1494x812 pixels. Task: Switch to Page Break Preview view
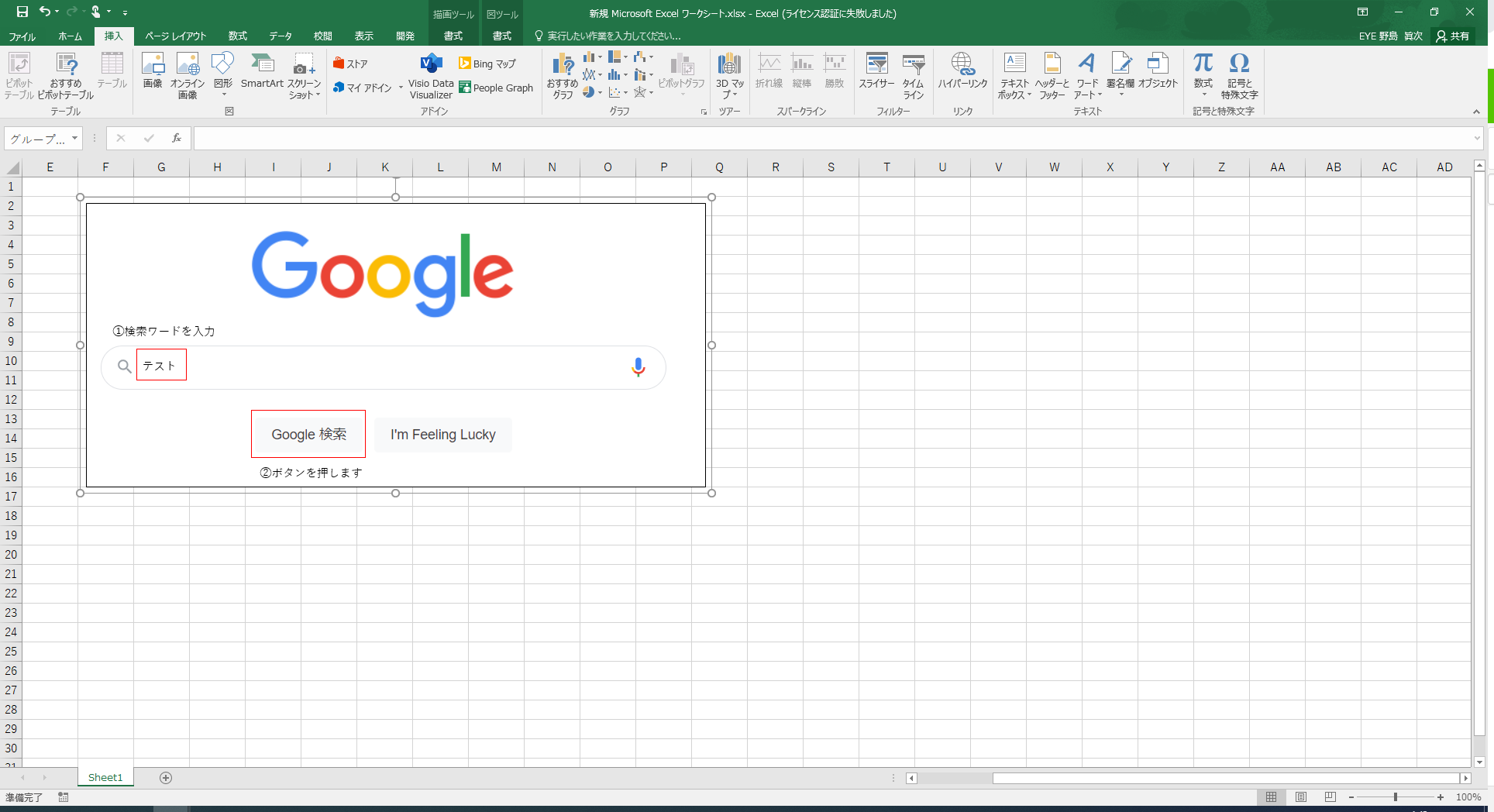[x=1330, y=797]
